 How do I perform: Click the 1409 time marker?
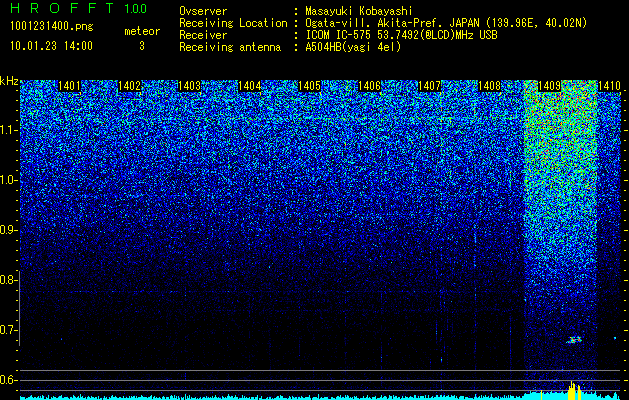(x=549, y=86)
